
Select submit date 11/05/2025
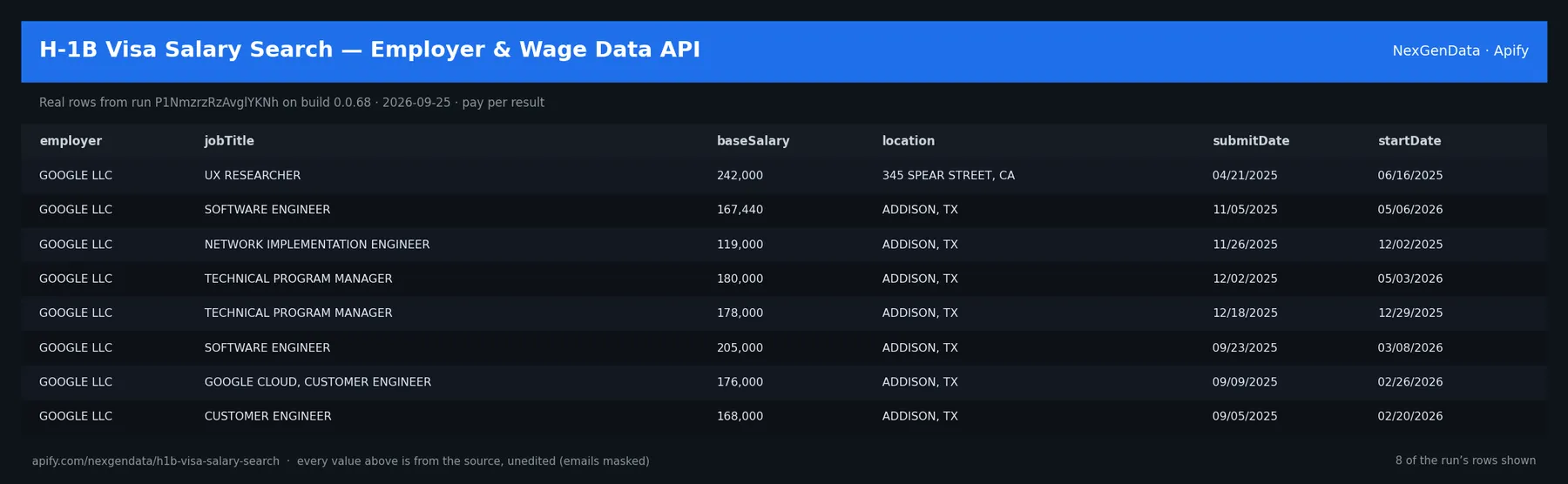tap(1245, 210)
